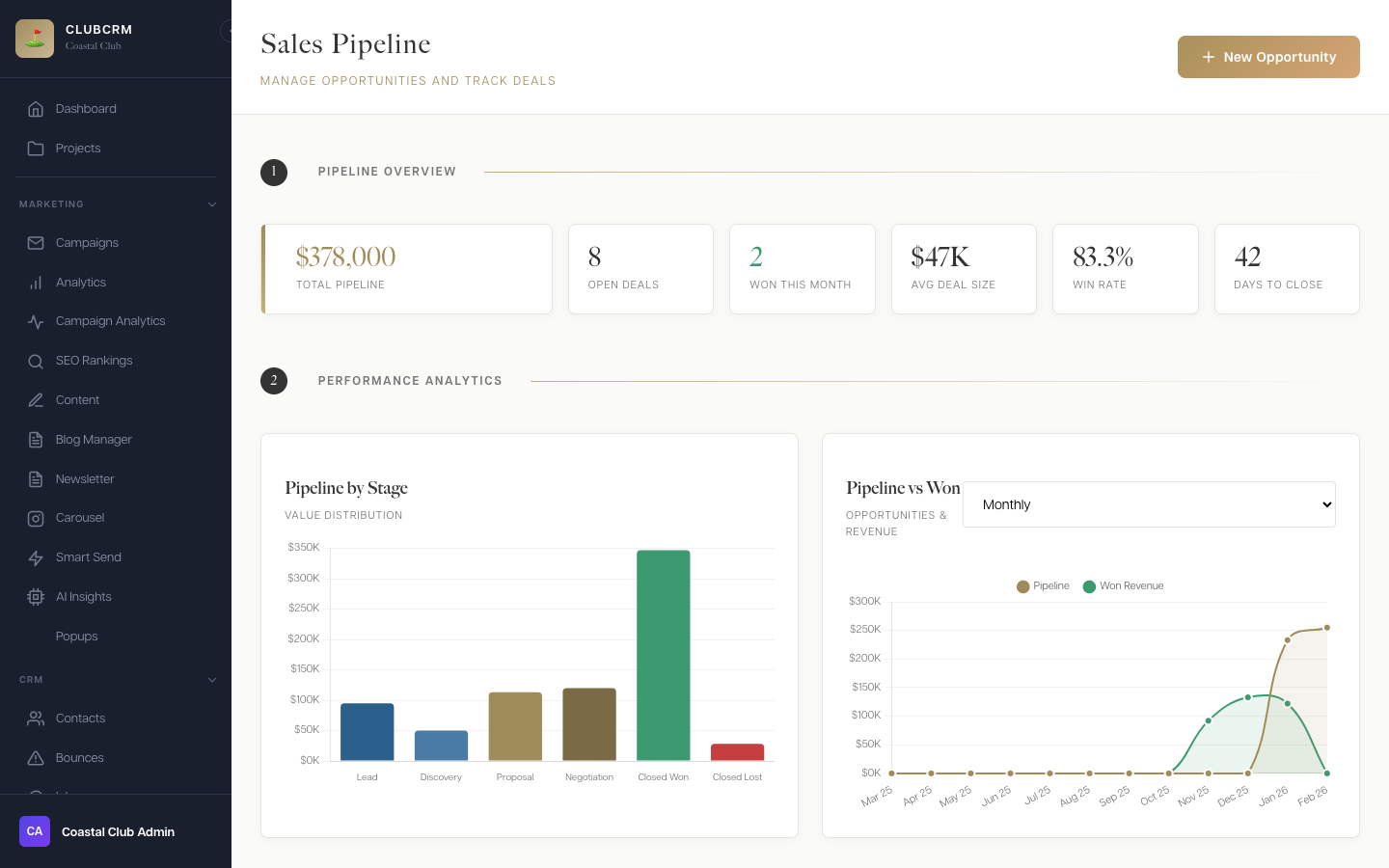Viewport: 1389px width, 868px height.
Task: Collapse the MARKETING sidebar section
Action: coord(212,203)
